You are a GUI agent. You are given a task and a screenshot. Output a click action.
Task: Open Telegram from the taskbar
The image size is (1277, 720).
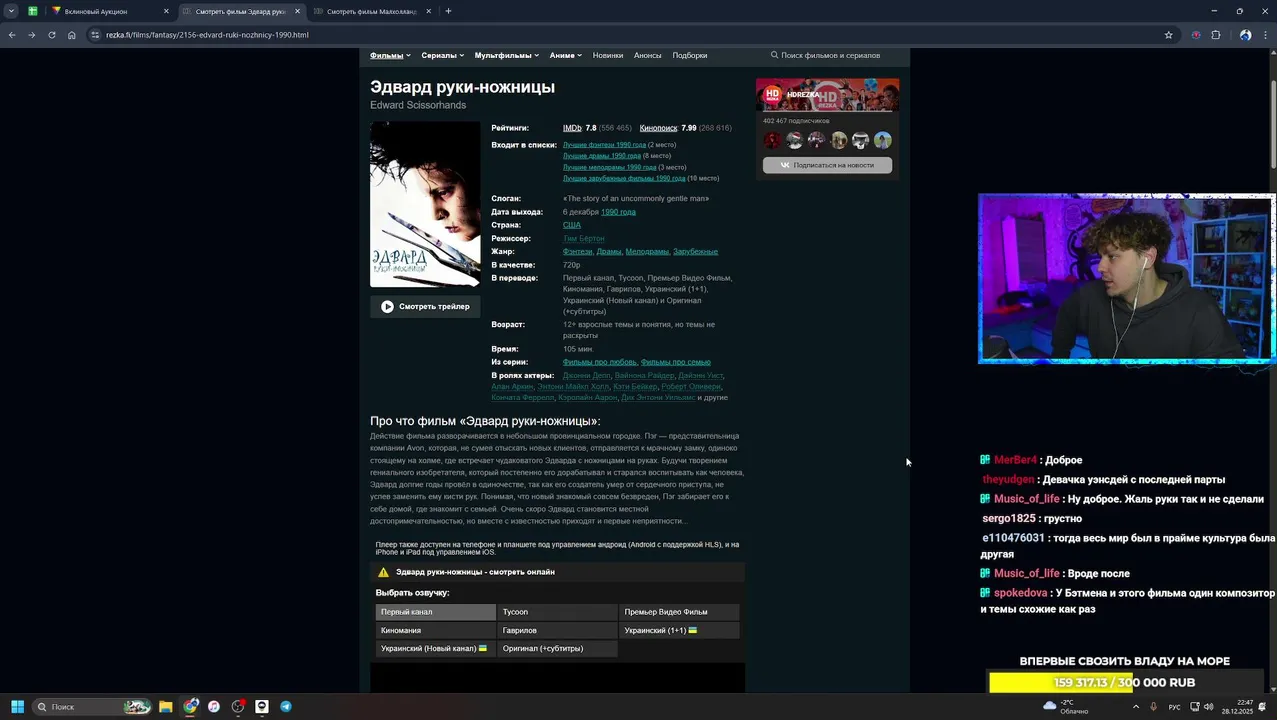coord(286,706)
